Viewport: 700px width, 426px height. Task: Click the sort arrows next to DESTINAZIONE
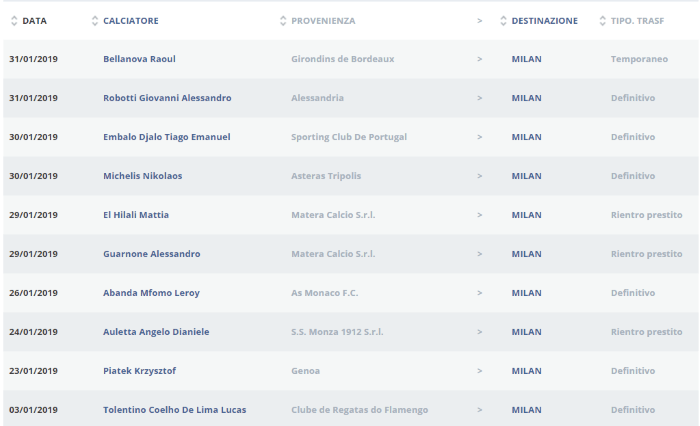503,21
